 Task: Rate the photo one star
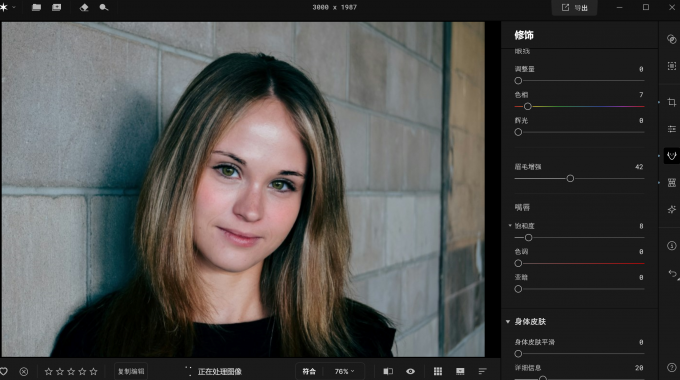(x=49, y=371)
